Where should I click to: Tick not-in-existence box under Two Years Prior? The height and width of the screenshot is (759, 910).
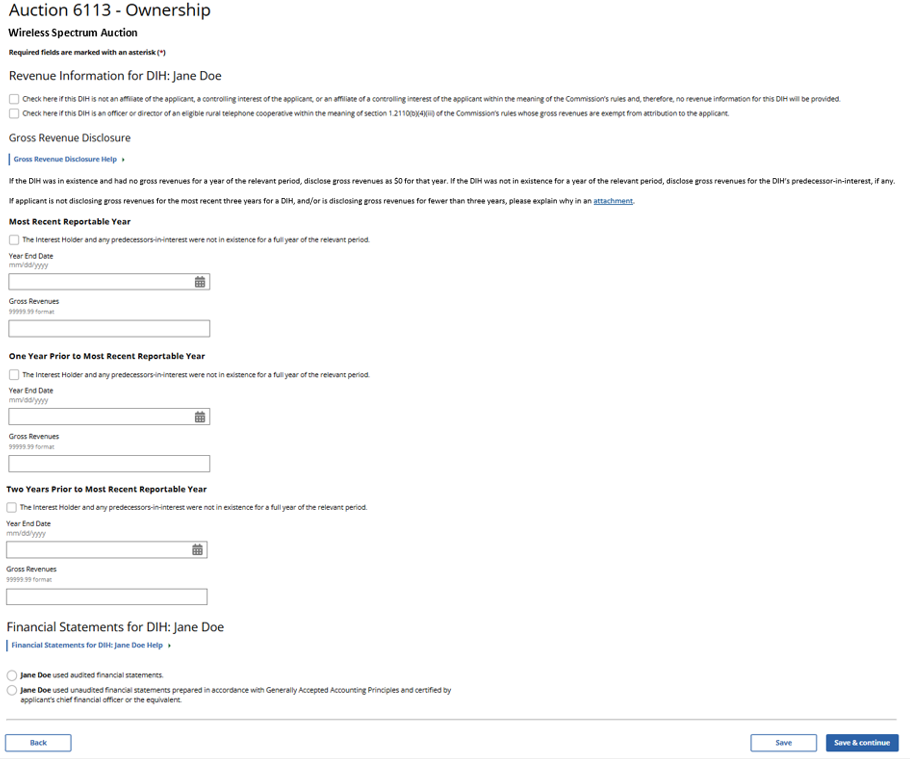click(12, 508)
